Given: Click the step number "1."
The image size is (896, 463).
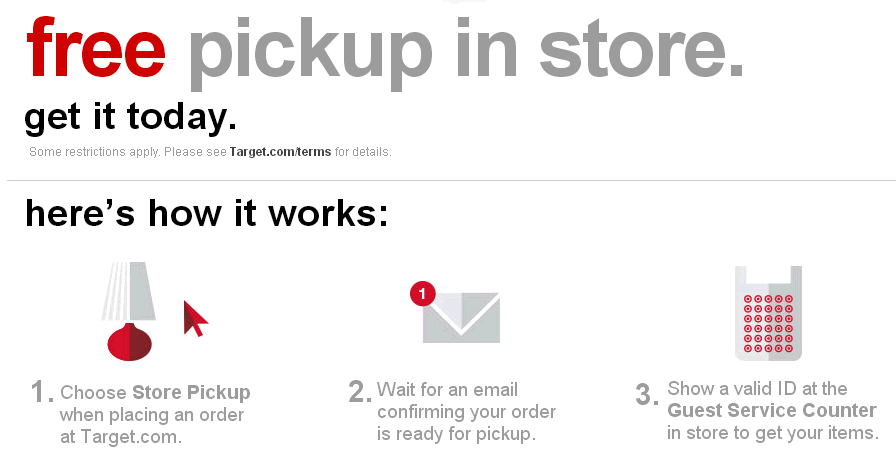Looking at the screenshot, I should [42, 392].
